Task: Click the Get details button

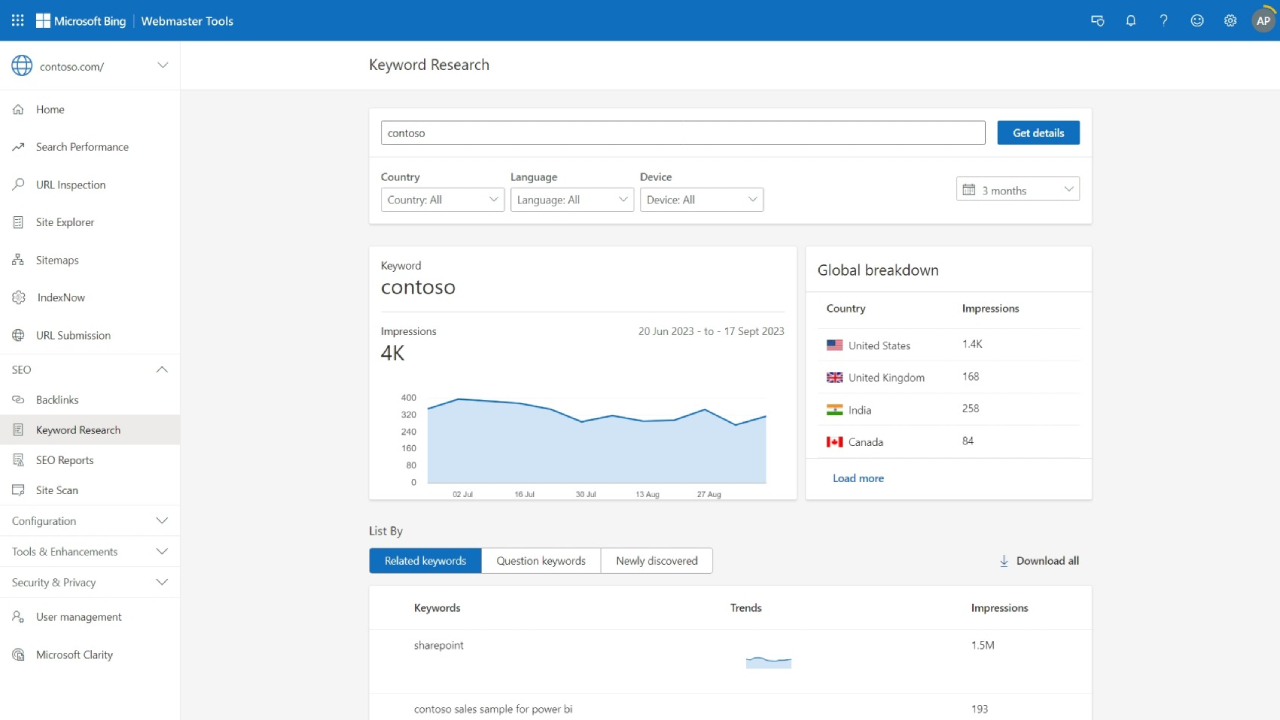Action: pyautogui.click(x=1038, y=133)
